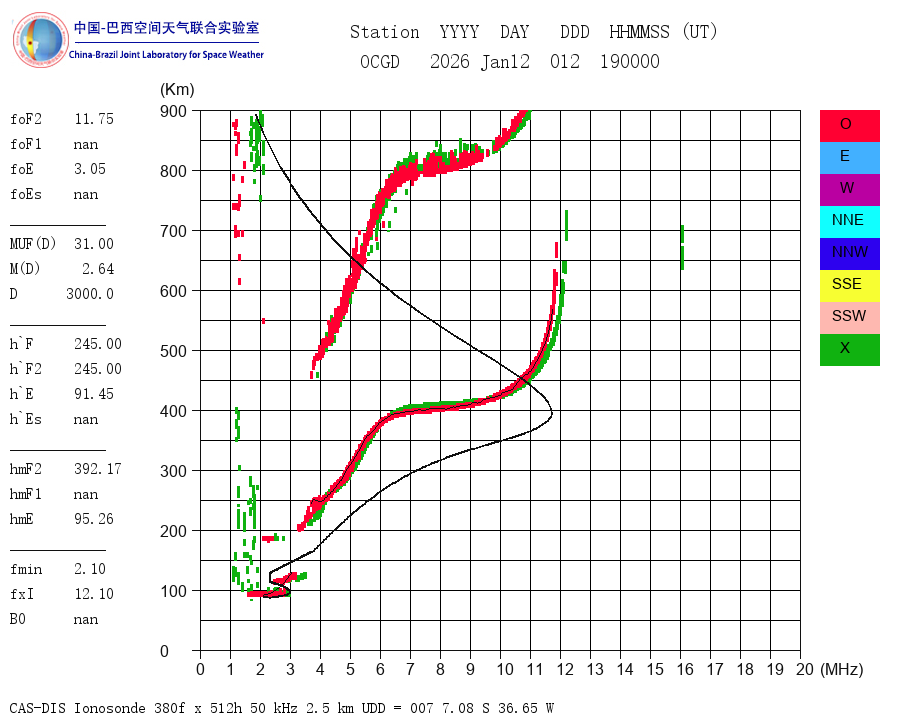Image resolution: width=900 pixels, height=720 pixels.
Task: Click the (Km) axis unit label
Action: (177, 90)
